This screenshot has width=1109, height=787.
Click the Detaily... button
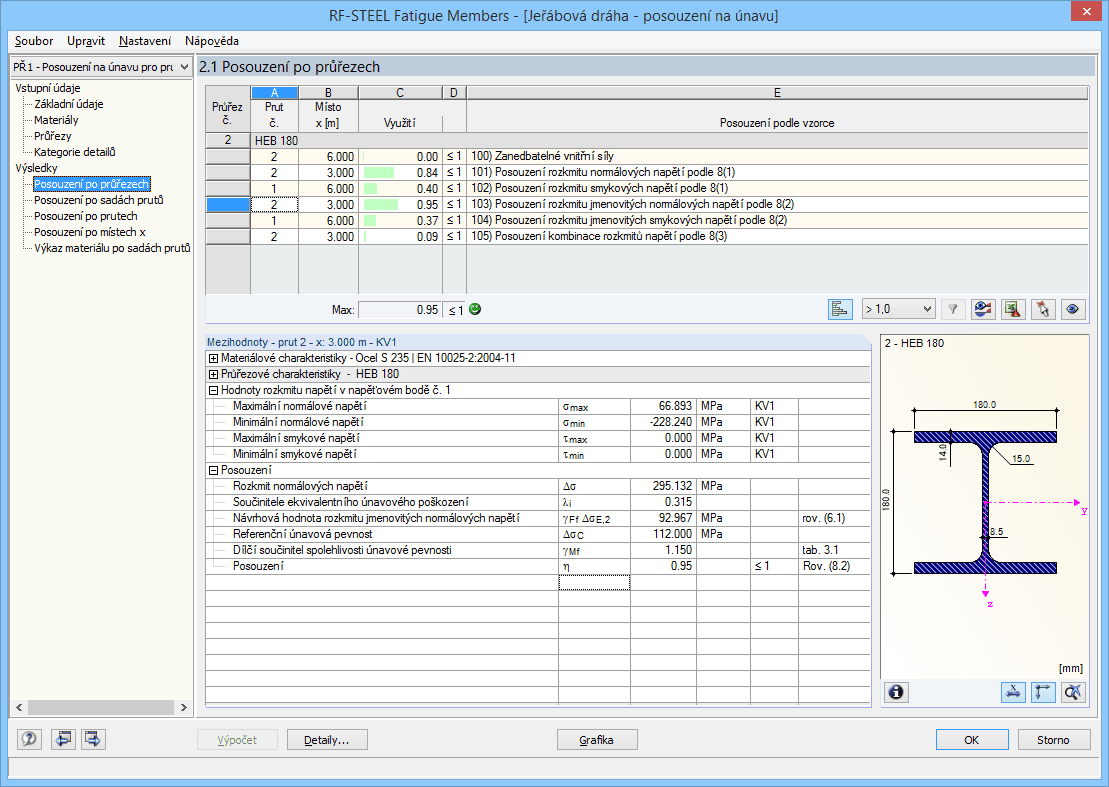point(327,740)
